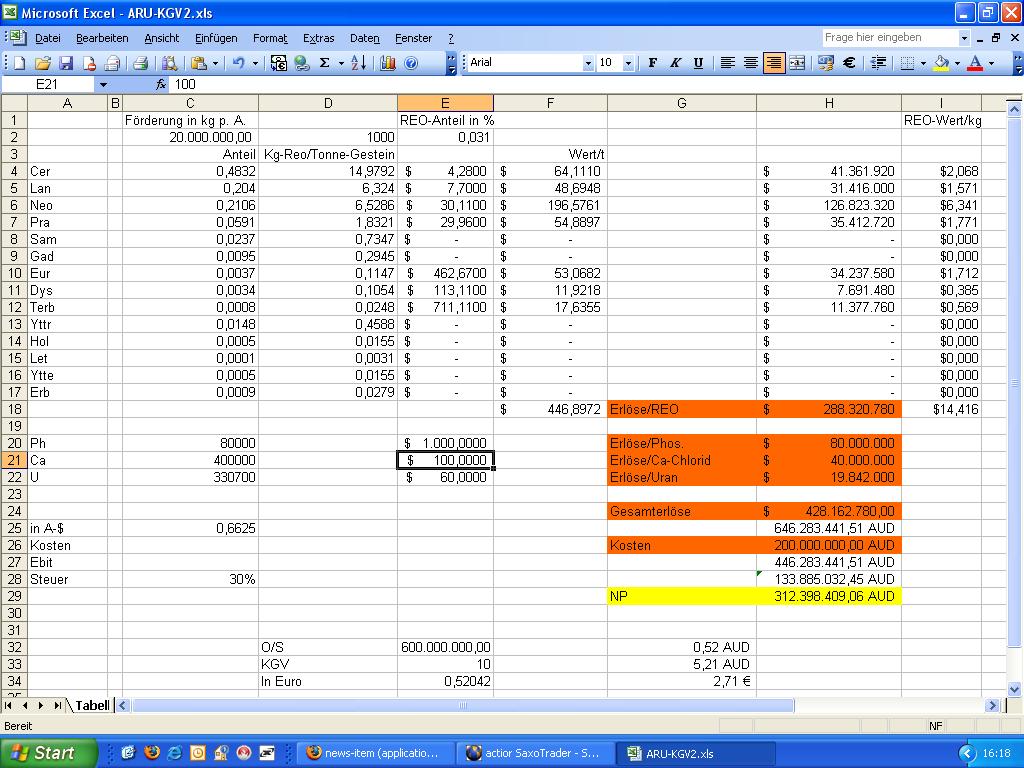Open the Arial font dropdown

point(589,62)
